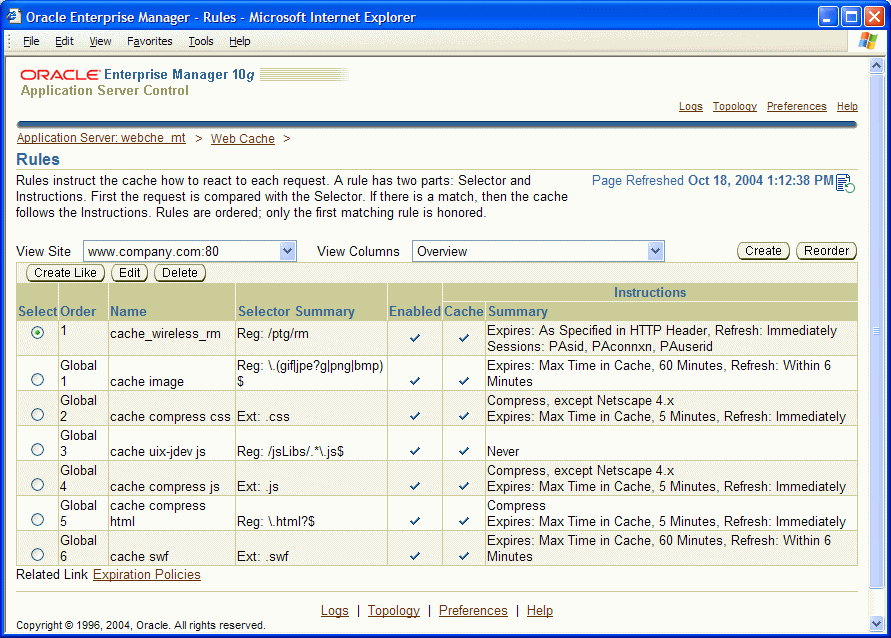
Task: Open the Tools menu
Action: 201,41
